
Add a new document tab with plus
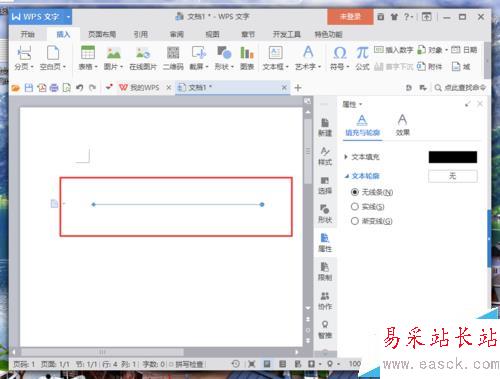click(298, 88)
